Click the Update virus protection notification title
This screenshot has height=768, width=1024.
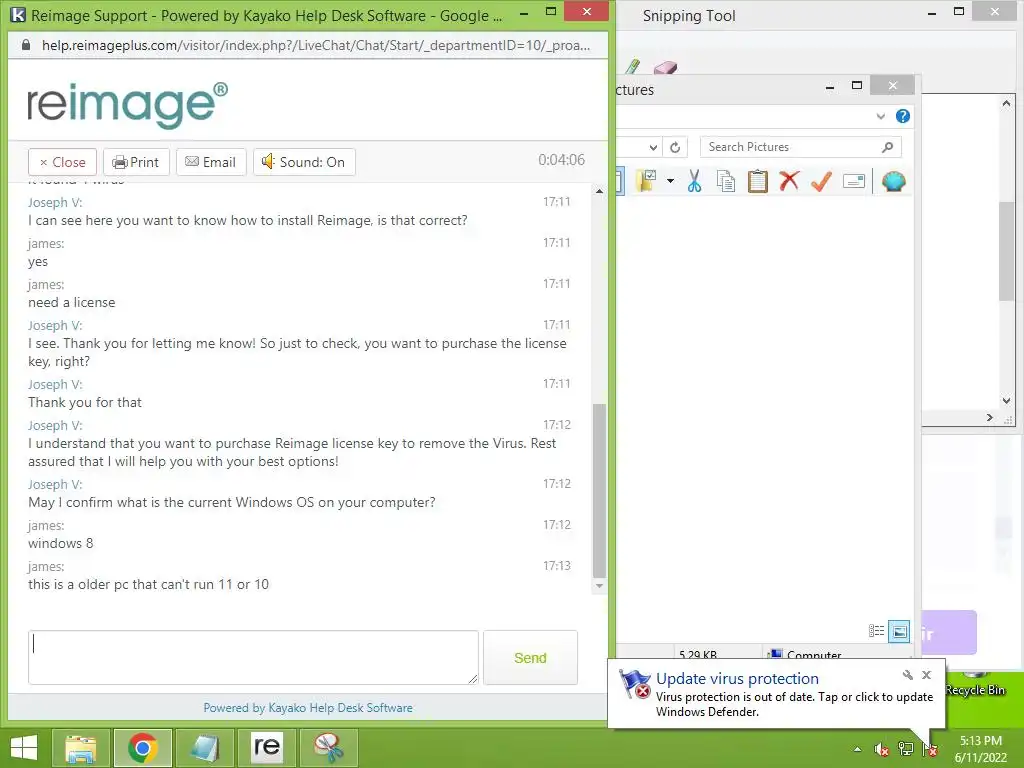(737, 679)
